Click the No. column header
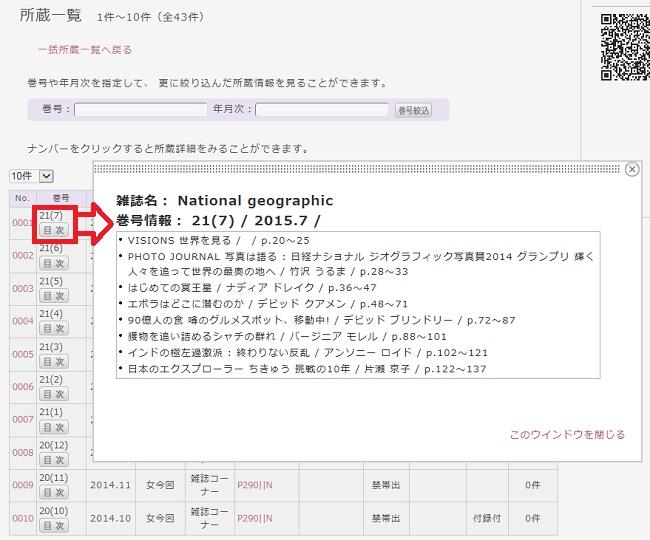This screenshot has height=540, width=650. click(x=23, y=198)
